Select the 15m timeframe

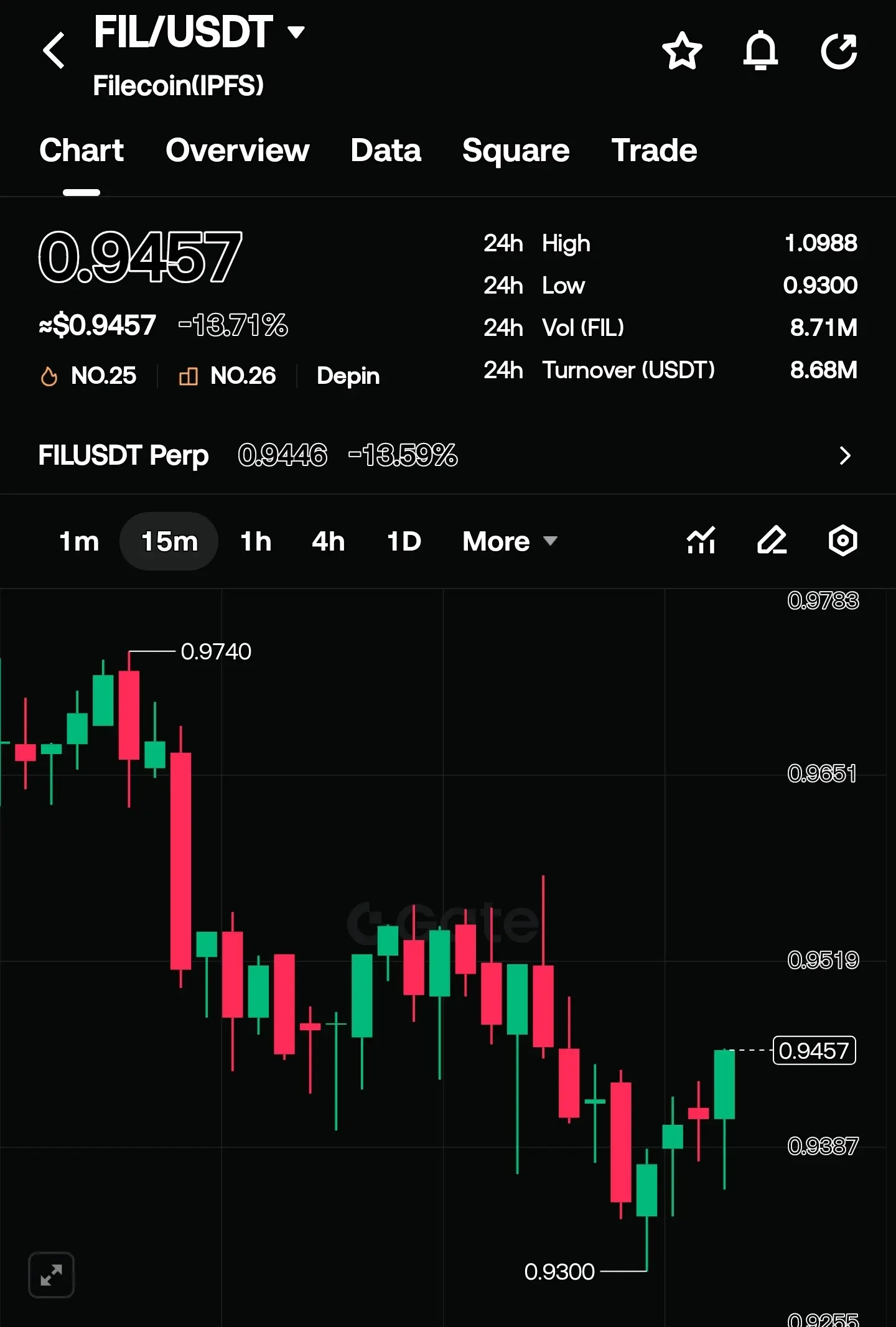coord(169,541)
